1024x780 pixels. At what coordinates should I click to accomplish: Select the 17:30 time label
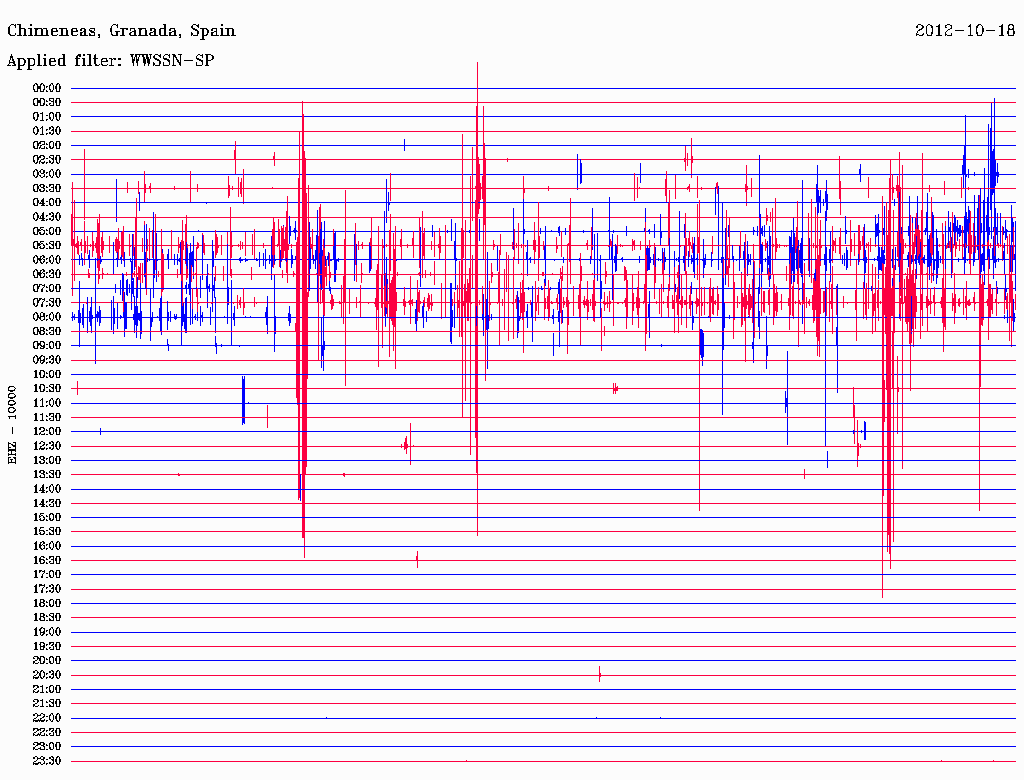[46, 589]
